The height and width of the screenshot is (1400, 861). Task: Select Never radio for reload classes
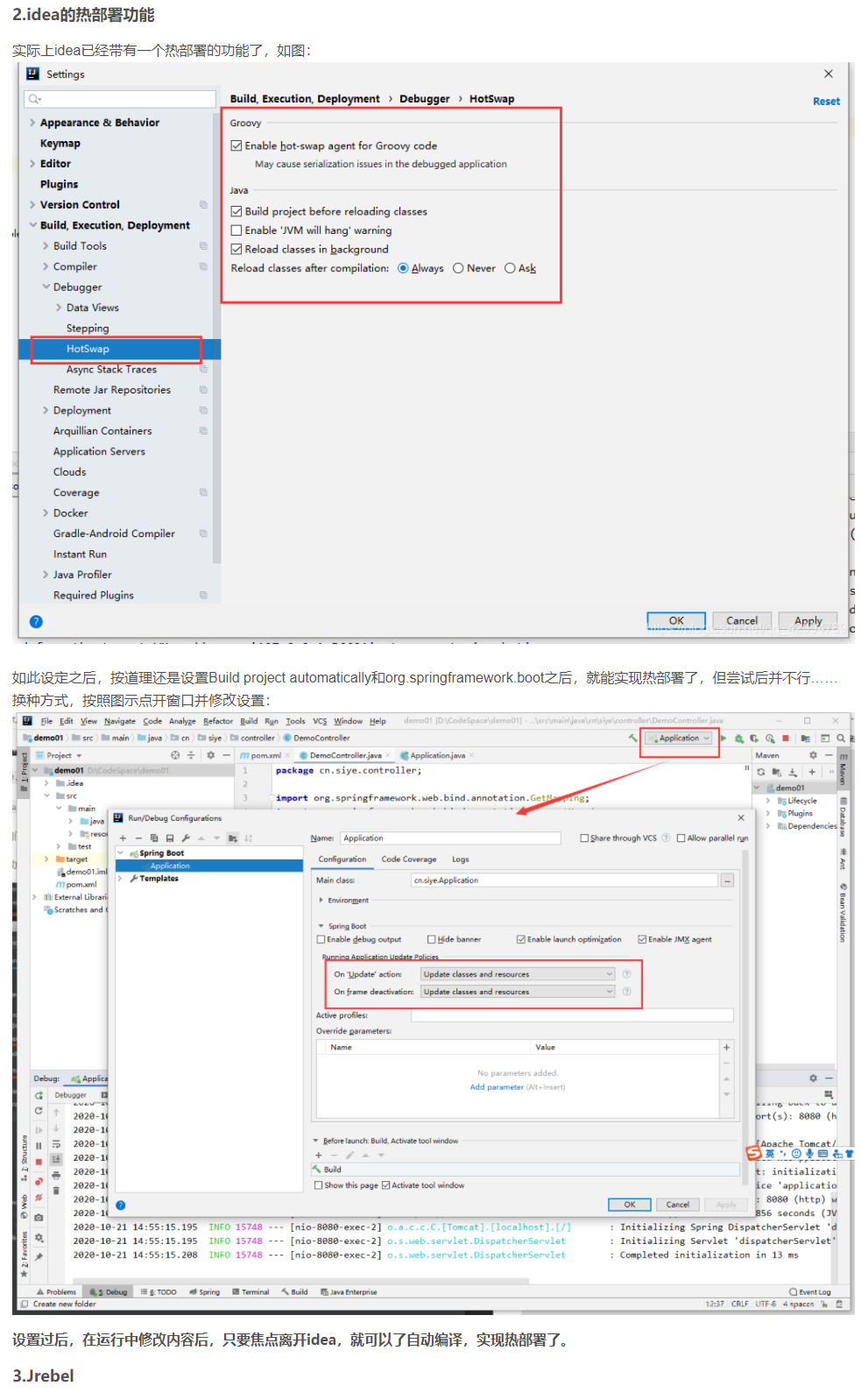tap(458, 268)
